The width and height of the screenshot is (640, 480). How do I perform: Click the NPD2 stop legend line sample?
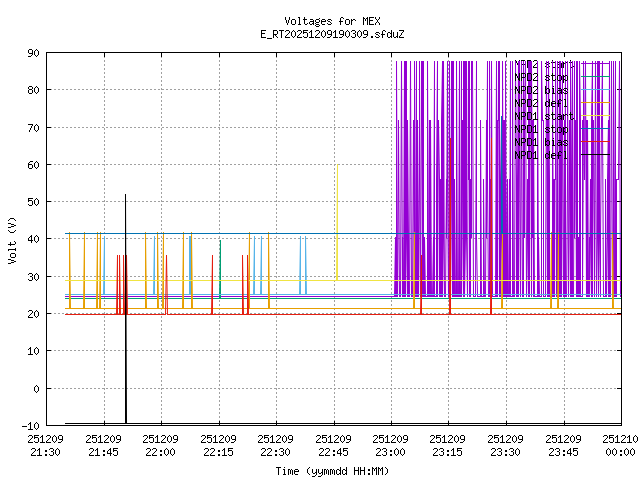596,77
